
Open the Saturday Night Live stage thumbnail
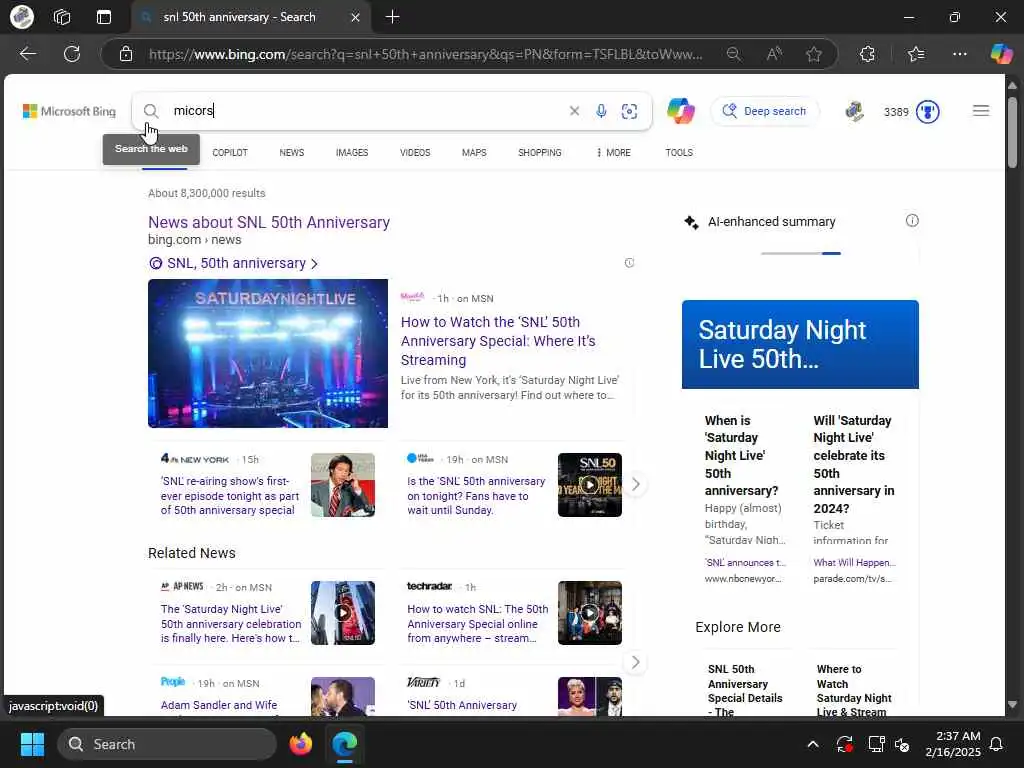[x=268, y=353]
